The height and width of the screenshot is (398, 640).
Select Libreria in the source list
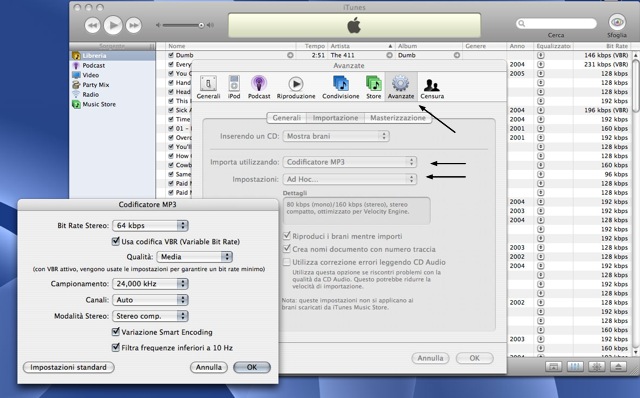coord(112,56)
